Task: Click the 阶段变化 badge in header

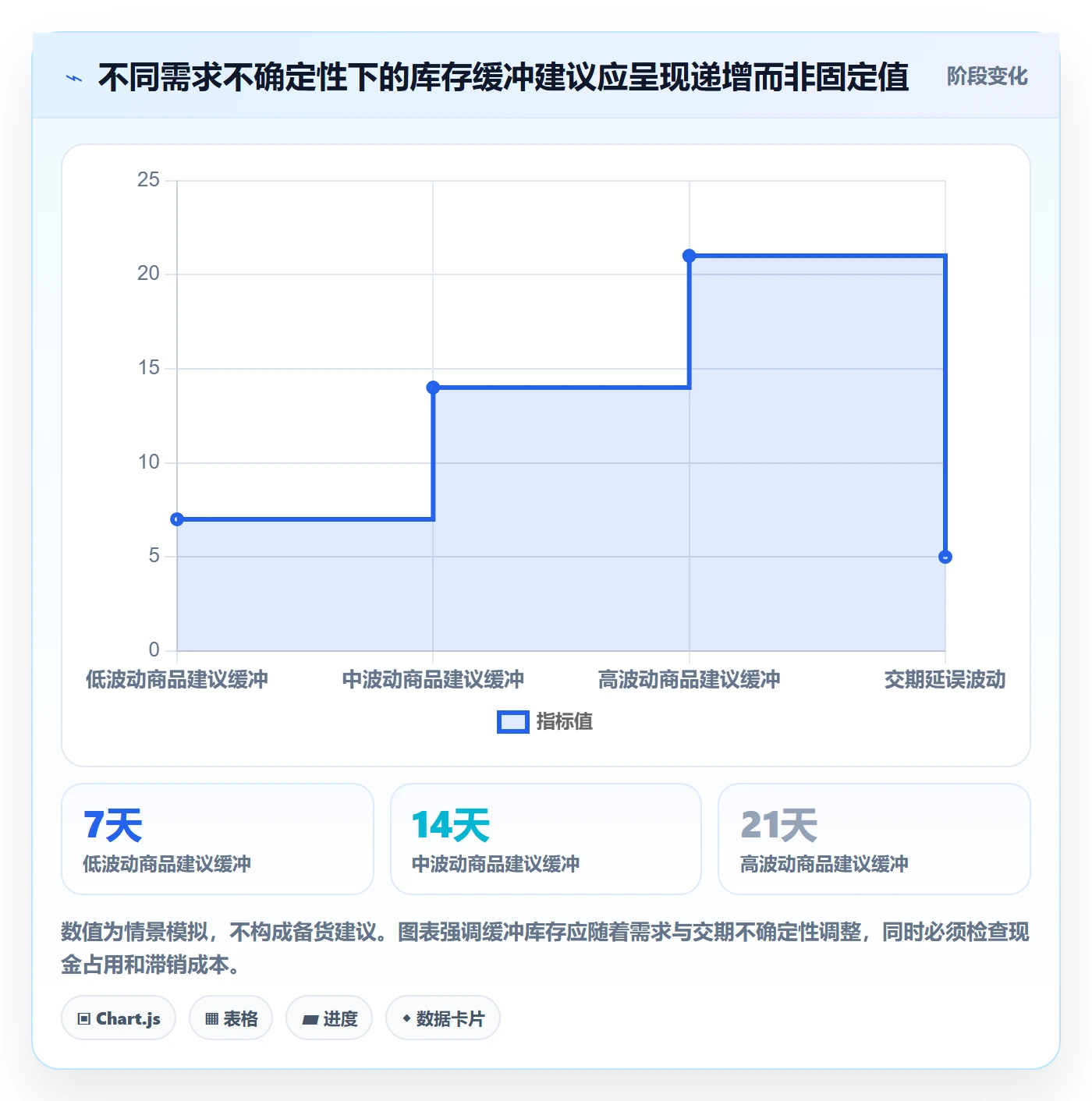Action: (987, 76)
